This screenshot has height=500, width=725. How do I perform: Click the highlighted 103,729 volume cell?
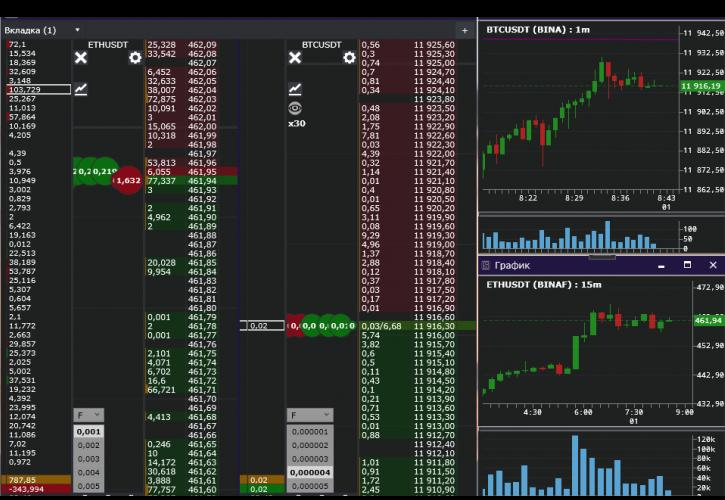click(39, 89)
